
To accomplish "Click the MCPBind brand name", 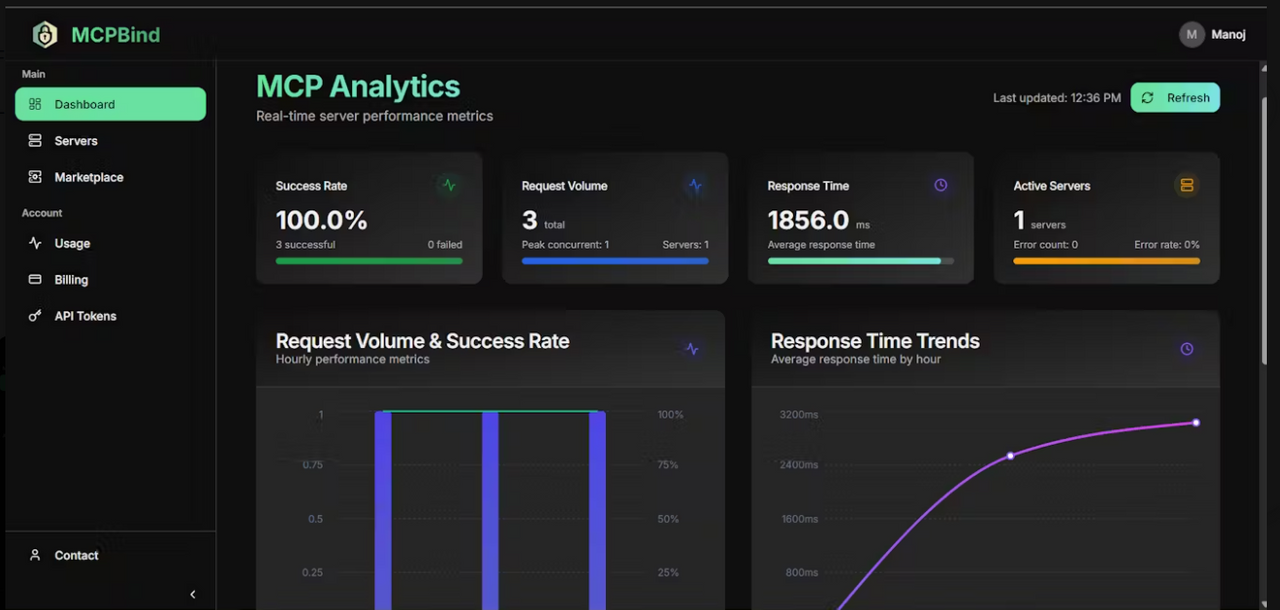I will 116,35.
